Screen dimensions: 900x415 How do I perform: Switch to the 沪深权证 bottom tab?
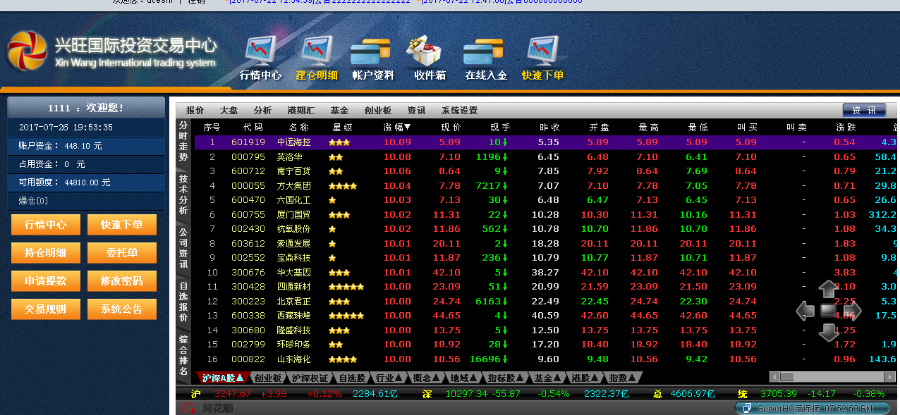tap(309, 377)
